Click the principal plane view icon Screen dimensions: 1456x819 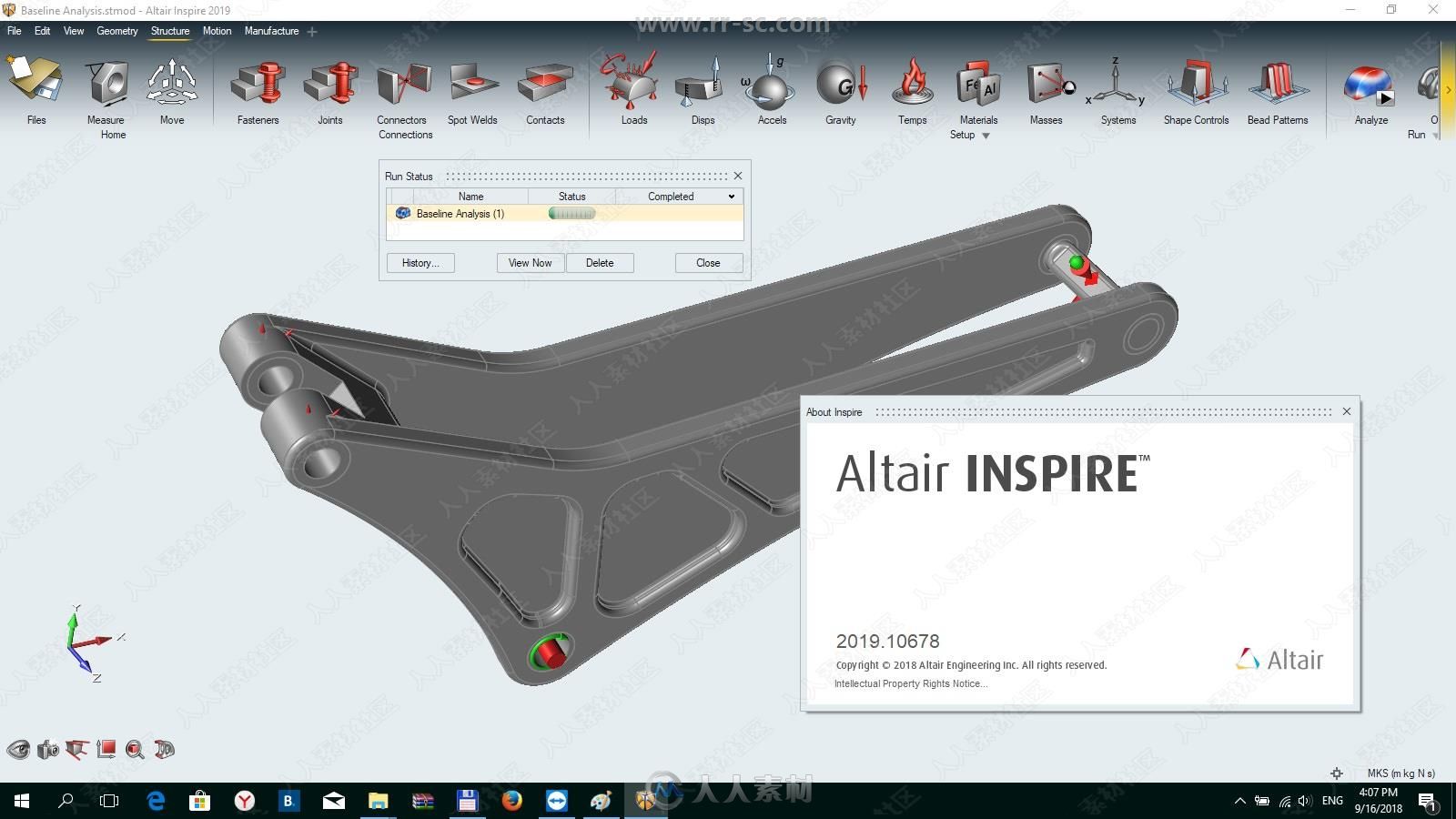point(106,749)
